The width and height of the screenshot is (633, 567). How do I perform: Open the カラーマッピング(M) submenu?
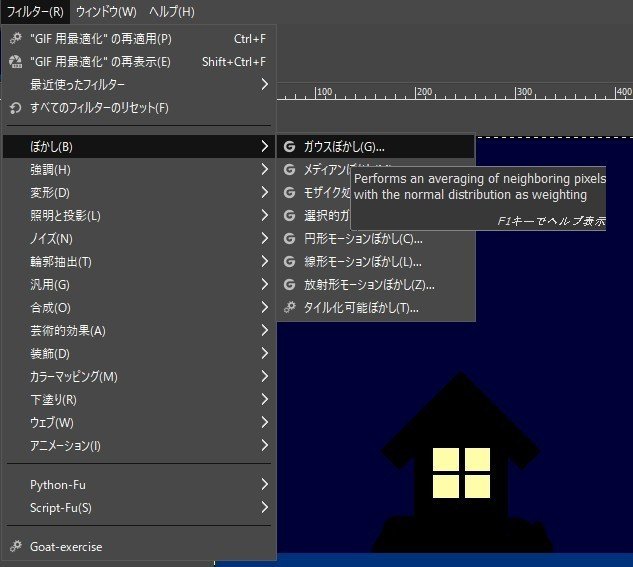pyautogui.click(x=139, y=377)
